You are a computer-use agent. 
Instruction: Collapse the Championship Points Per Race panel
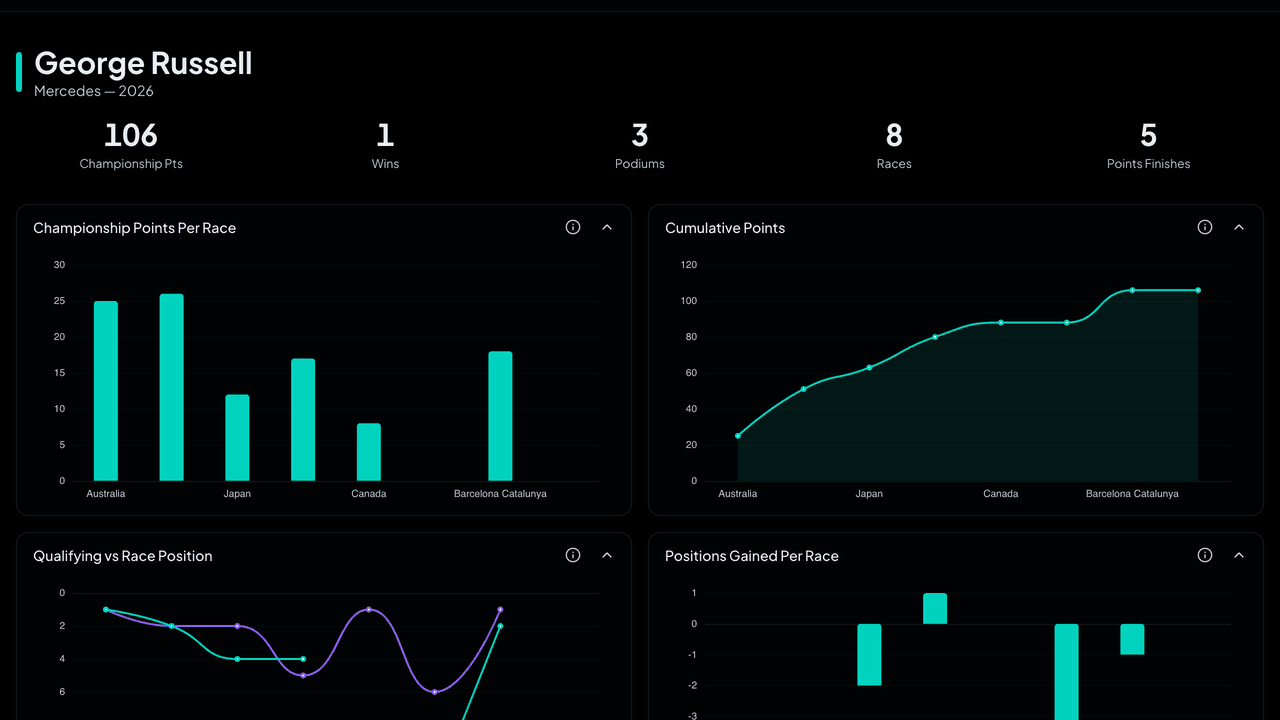[607, 227]
